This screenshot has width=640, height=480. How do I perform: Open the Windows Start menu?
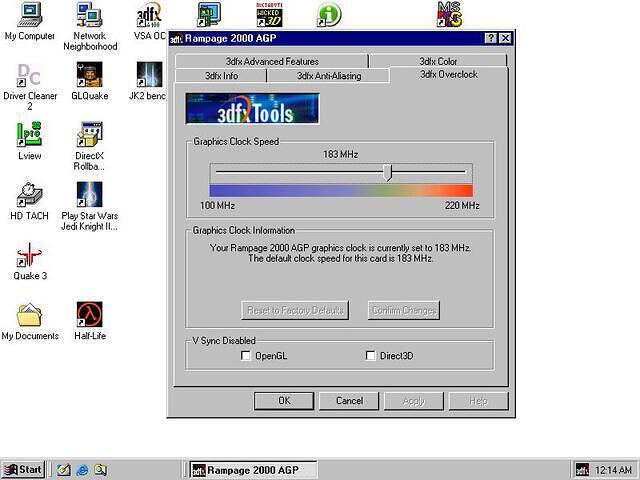click(23, 469)
